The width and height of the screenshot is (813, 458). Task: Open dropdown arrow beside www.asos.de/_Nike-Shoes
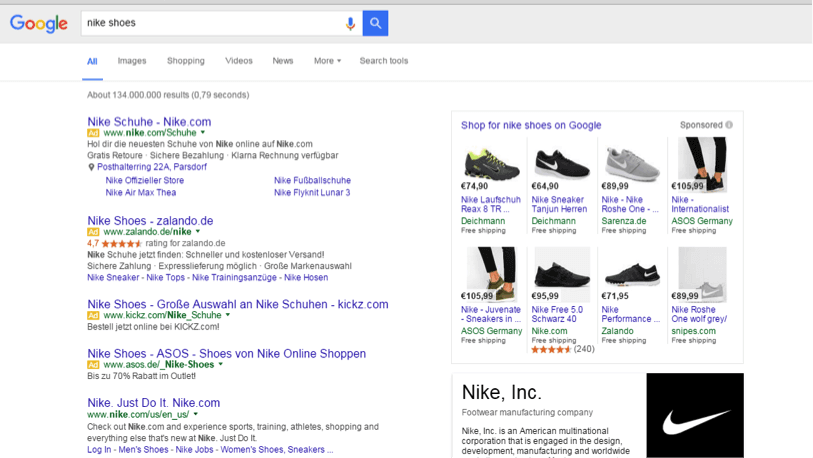point(221,365)
